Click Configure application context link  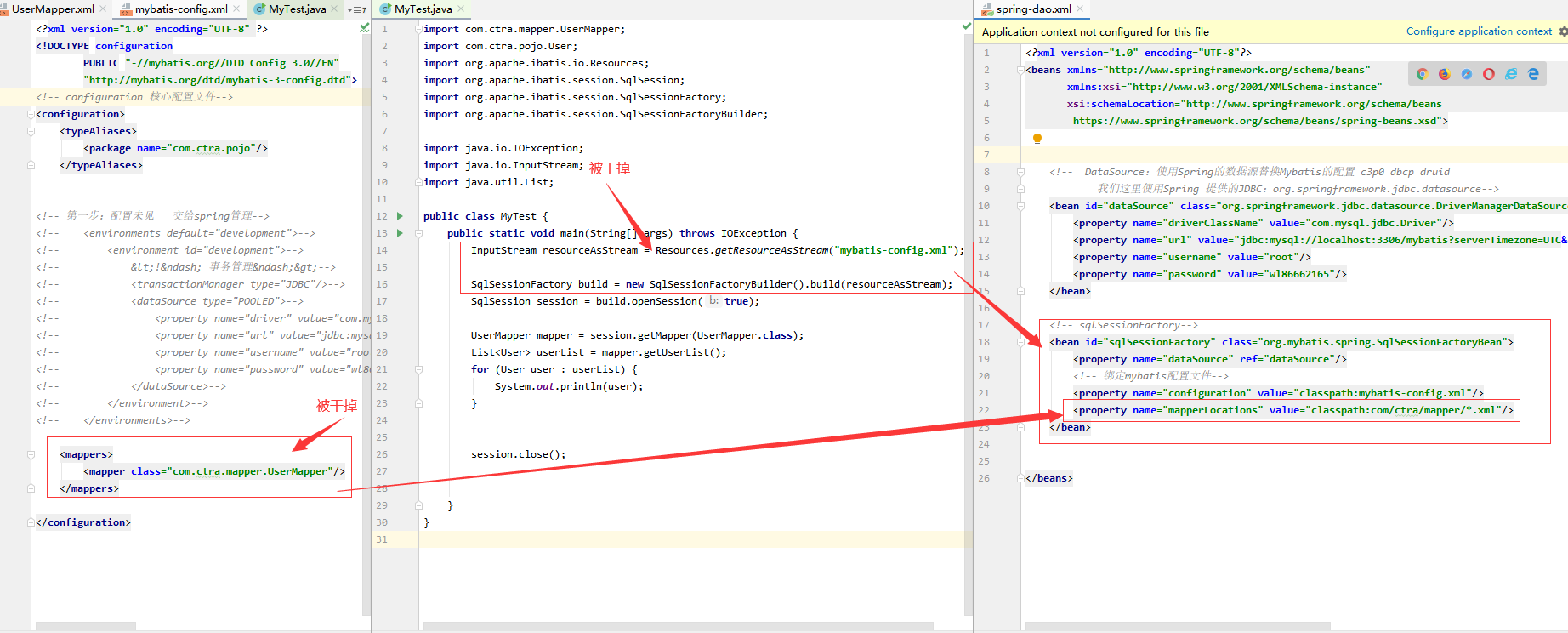(1479, 31)
